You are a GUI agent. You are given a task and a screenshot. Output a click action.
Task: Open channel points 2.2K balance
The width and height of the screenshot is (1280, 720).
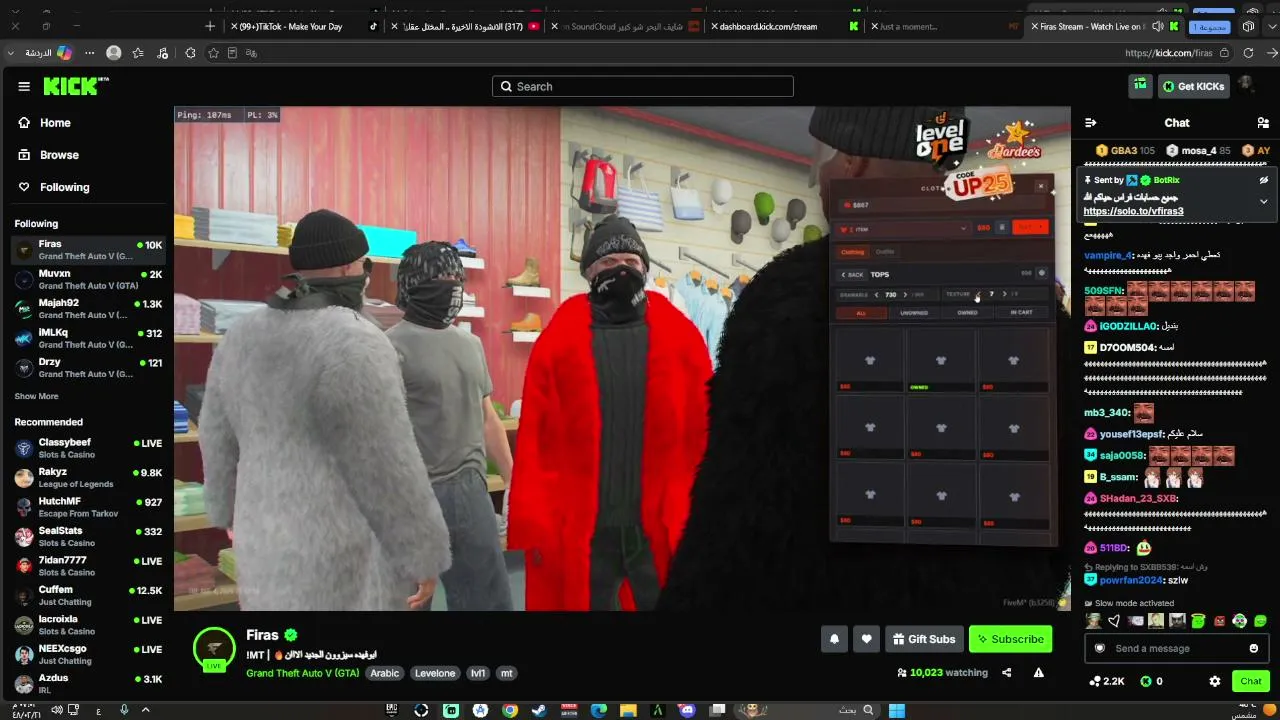[x=1106, y=681]
